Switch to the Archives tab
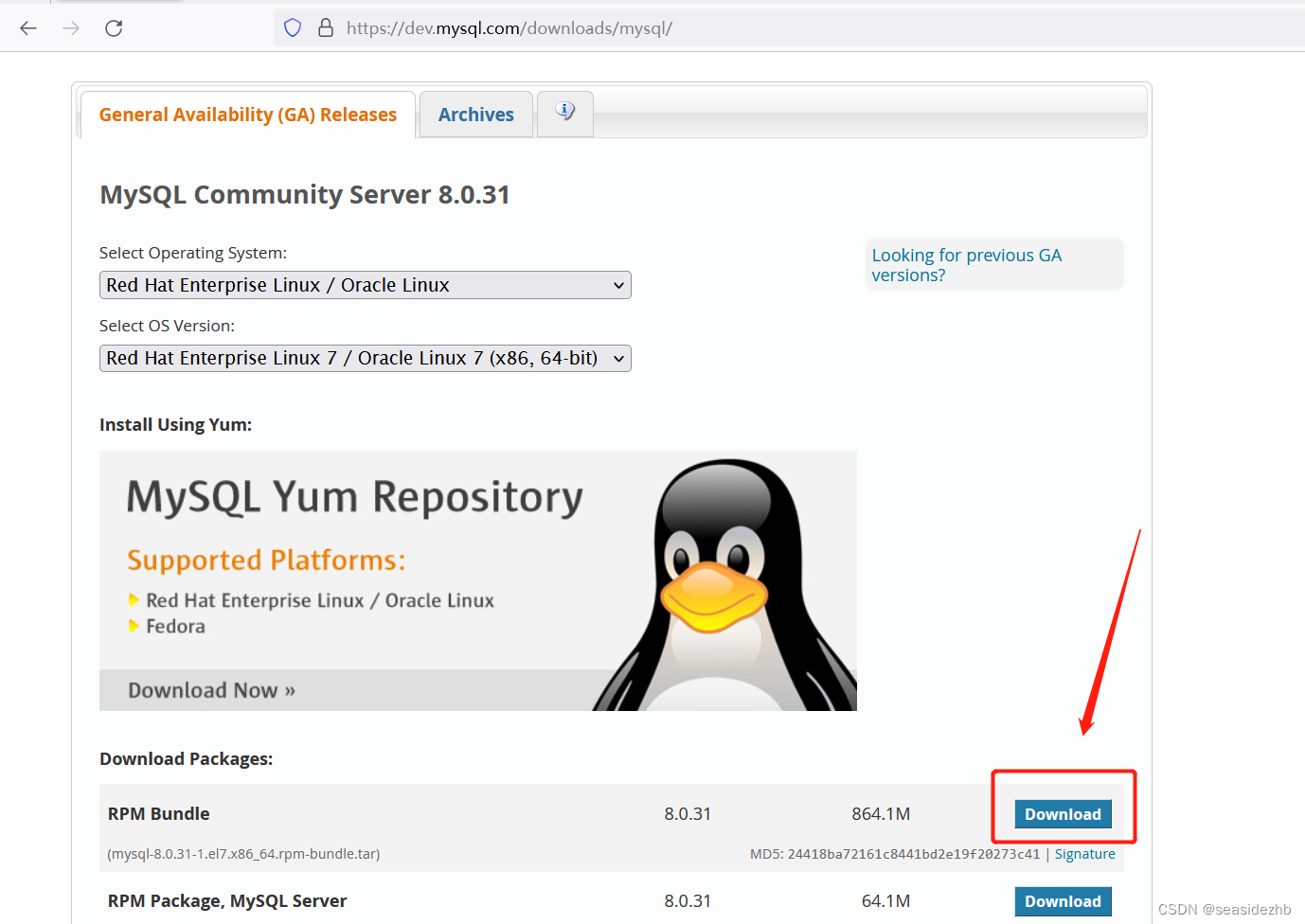This screenshot has width=1305, height=924. (x=476, y=115)
